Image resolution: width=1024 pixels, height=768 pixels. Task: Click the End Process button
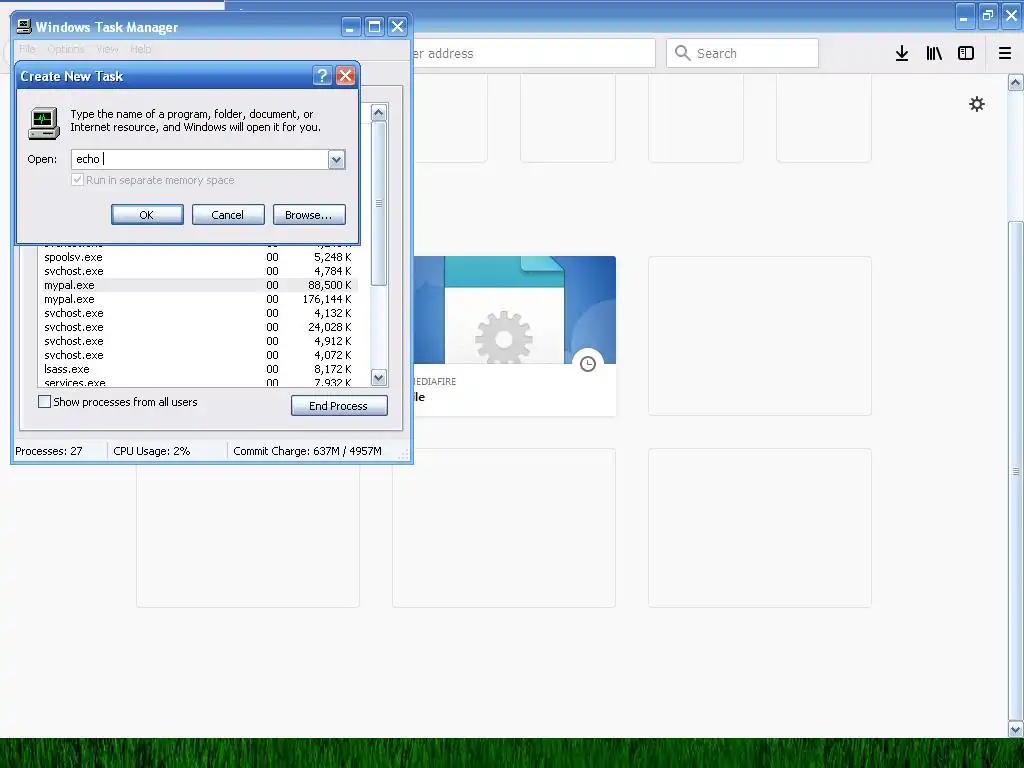click(x=339, y=406)
